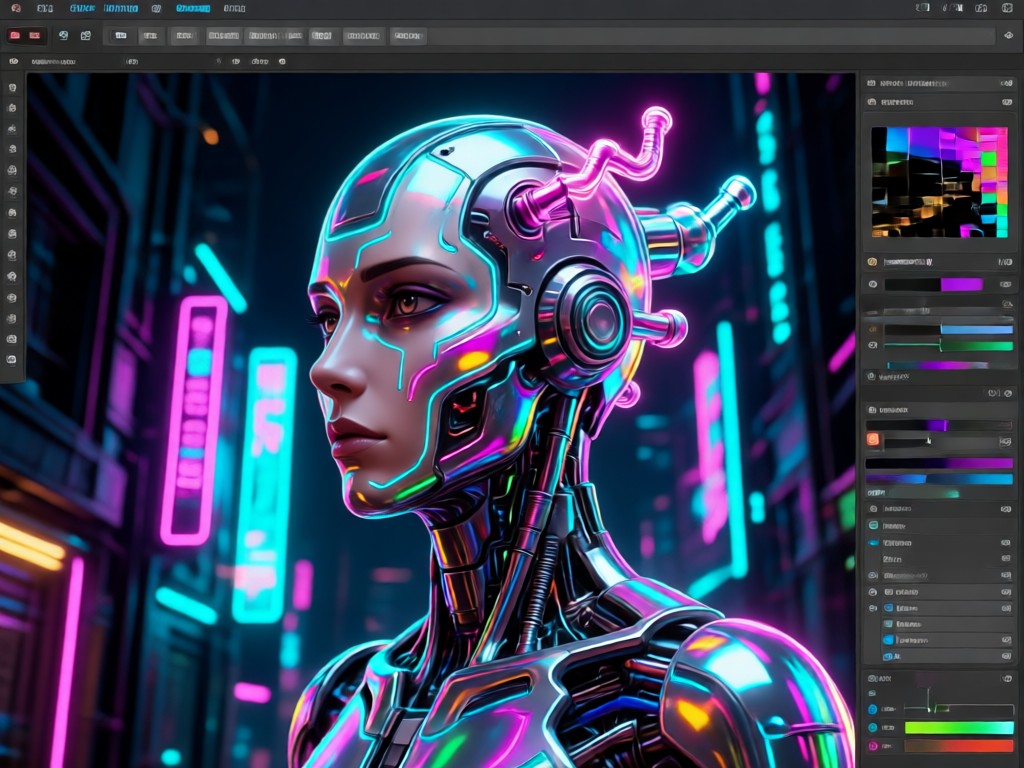Toggle visibility icon on the bottom layer row
1024x768 pixels.
pyautogui.click(x=1006, y=656)
